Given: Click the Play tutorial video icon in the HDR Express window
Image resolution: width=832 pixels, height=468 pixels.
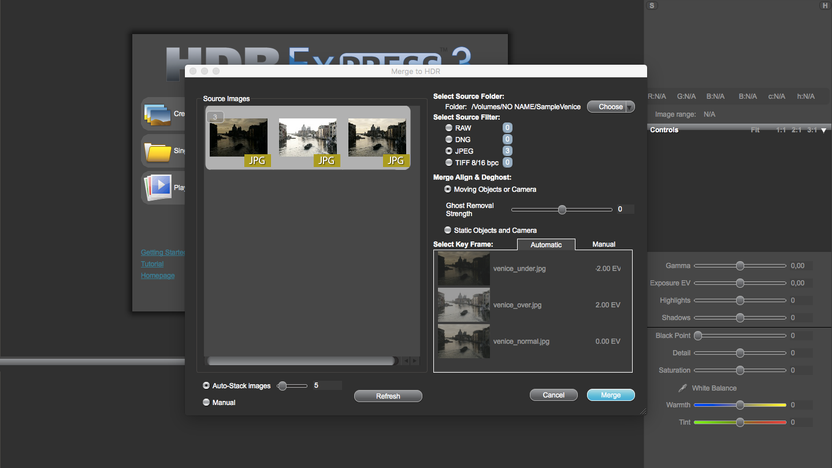Looking at the screenshot, I should point(158,187).
